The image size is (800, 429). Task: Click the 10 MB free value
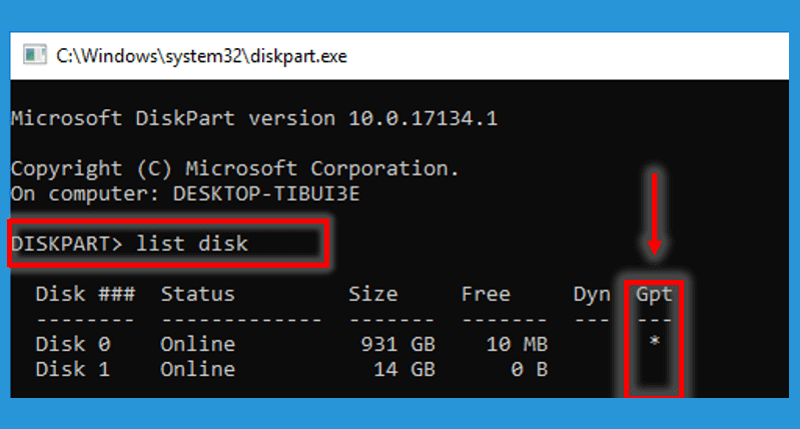coord(517,344)
